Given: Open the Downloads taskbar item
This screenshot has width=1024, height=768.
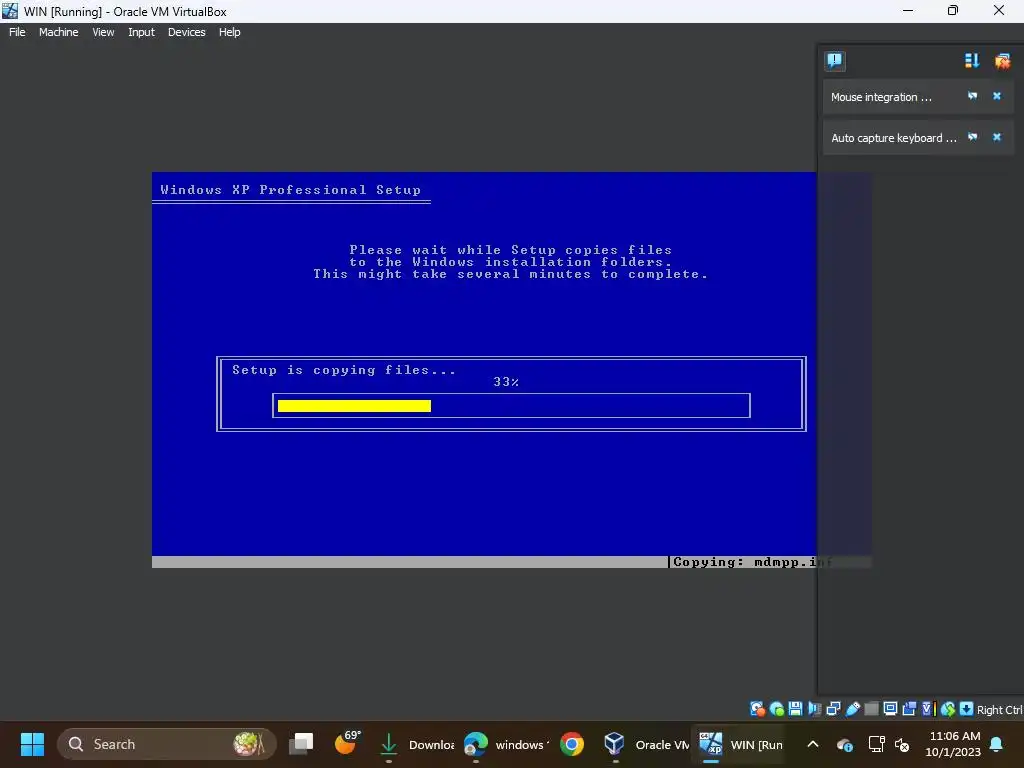Looking at the screenshot, I should click(416, 744).
